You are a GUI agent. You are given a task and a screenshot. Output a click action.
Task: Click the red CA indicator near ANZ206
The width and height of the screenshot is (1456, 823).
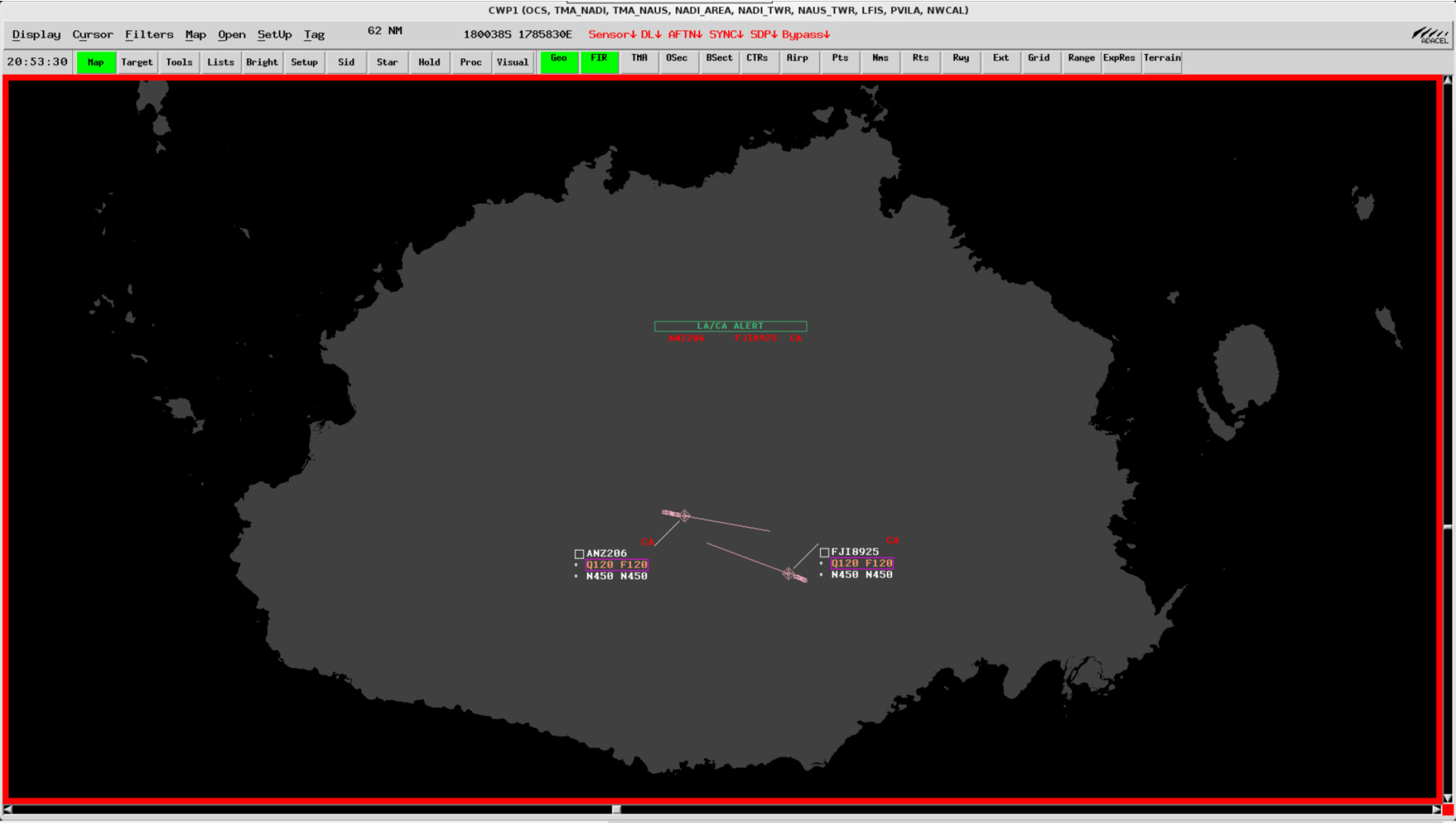[x=648, y=542]
